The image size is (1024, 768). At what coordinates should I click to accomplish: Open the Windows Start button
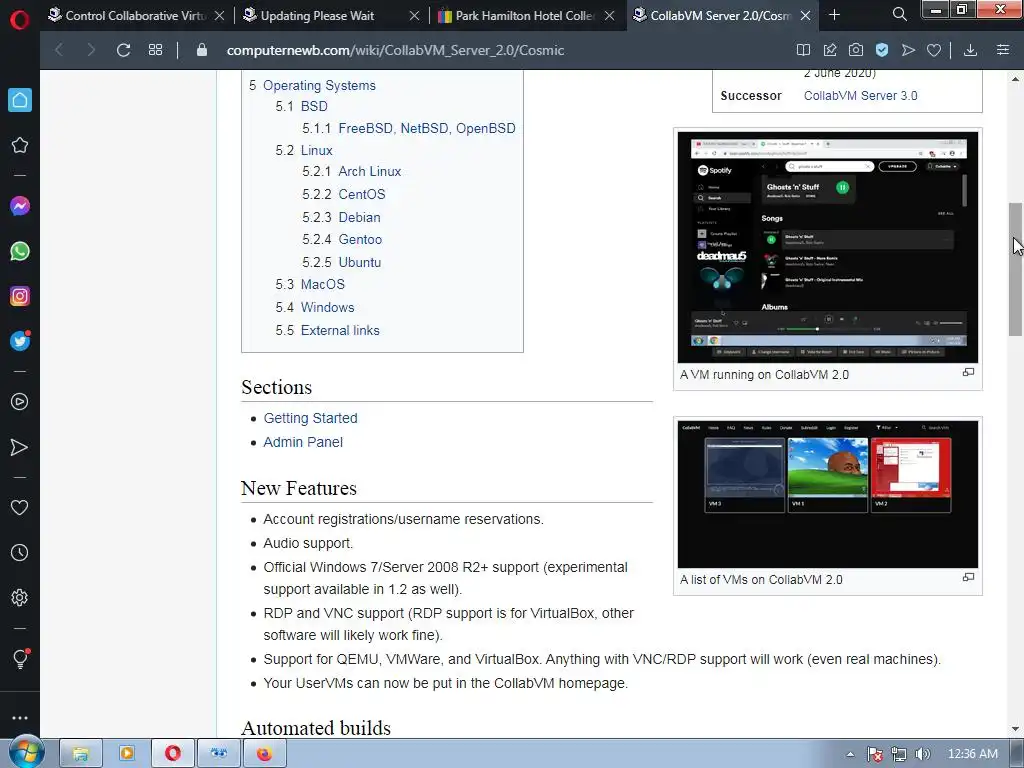click(26, 754)
